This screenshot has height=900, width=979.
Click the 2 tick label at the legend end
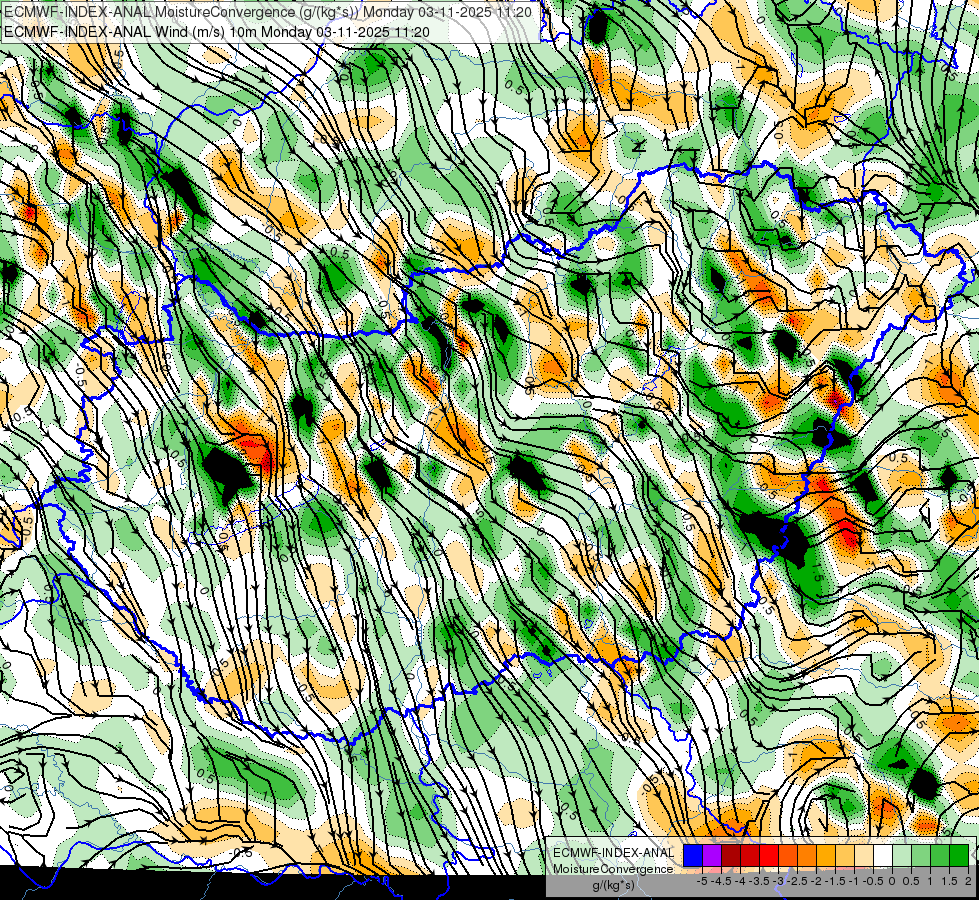pos(968,881)
